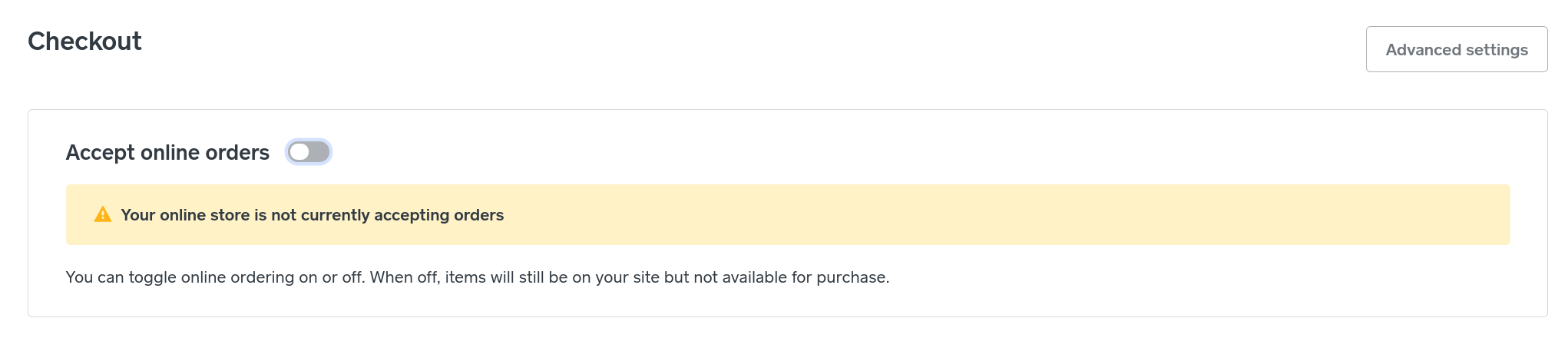The width and height of the screenshot is (1568, 338).
Task: Open Advanced settings for checkout
Action: click(1456, 49)
